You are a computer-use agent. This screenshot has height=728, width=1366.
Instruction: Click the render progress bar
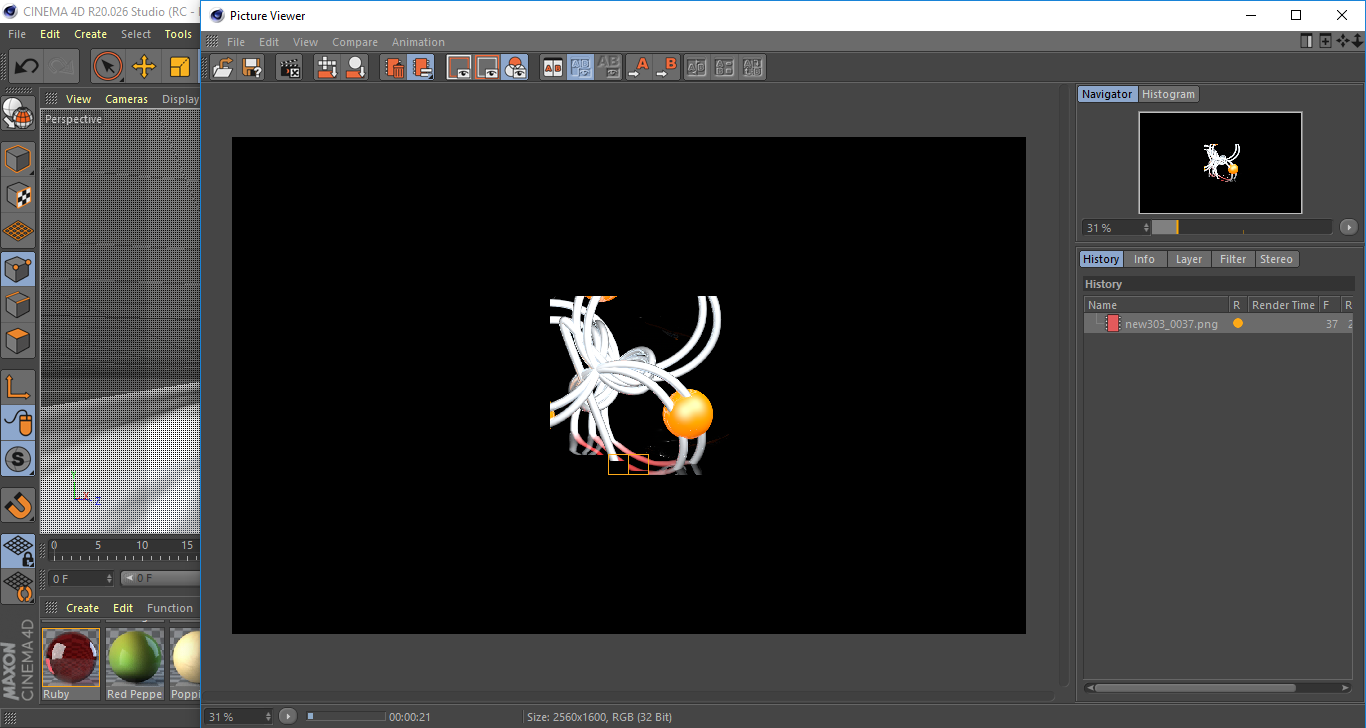tap(346, 716)
